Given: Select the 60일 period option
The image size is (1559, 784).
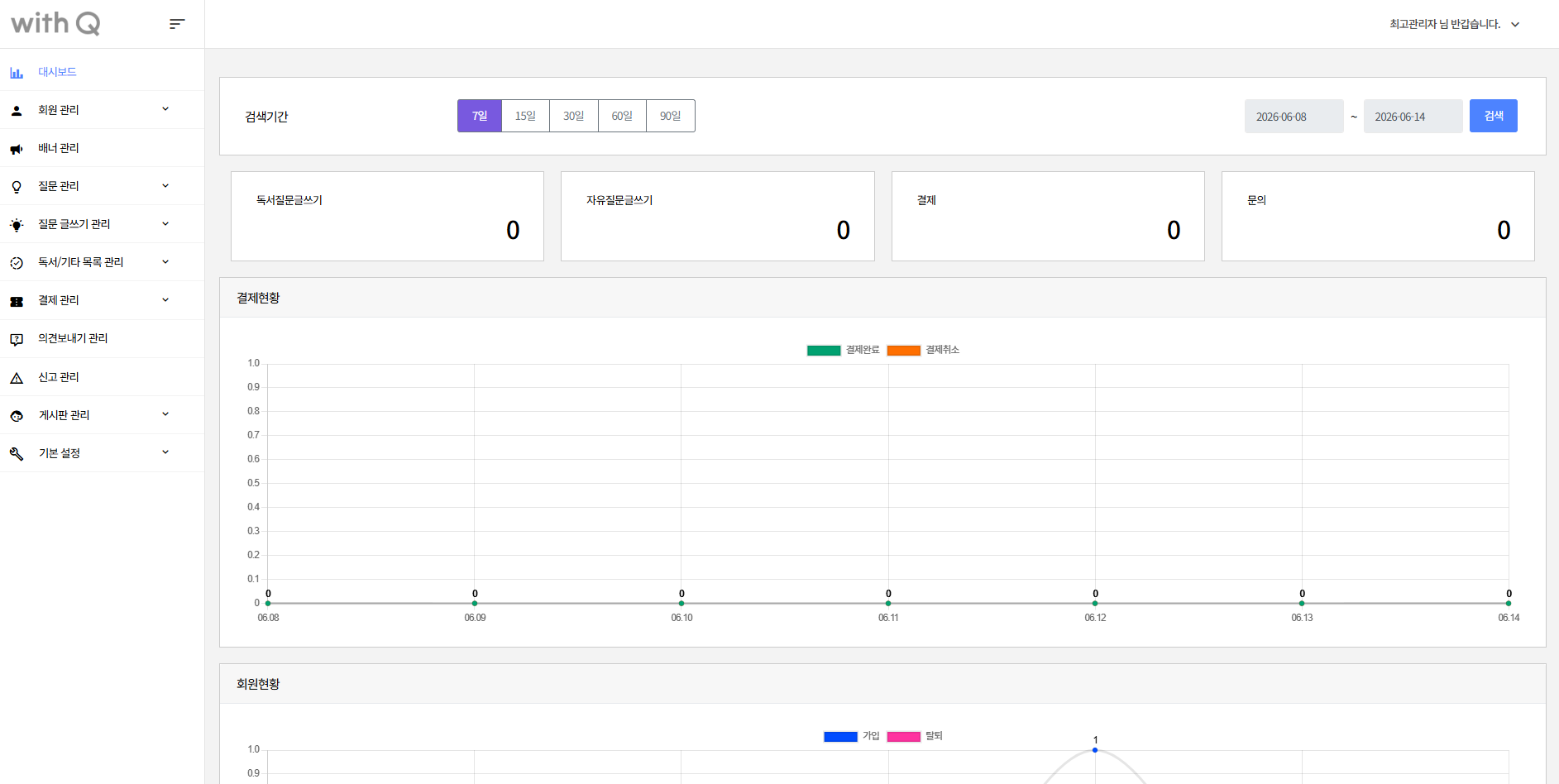Looking at the screenshot, I should click(622, 116).
